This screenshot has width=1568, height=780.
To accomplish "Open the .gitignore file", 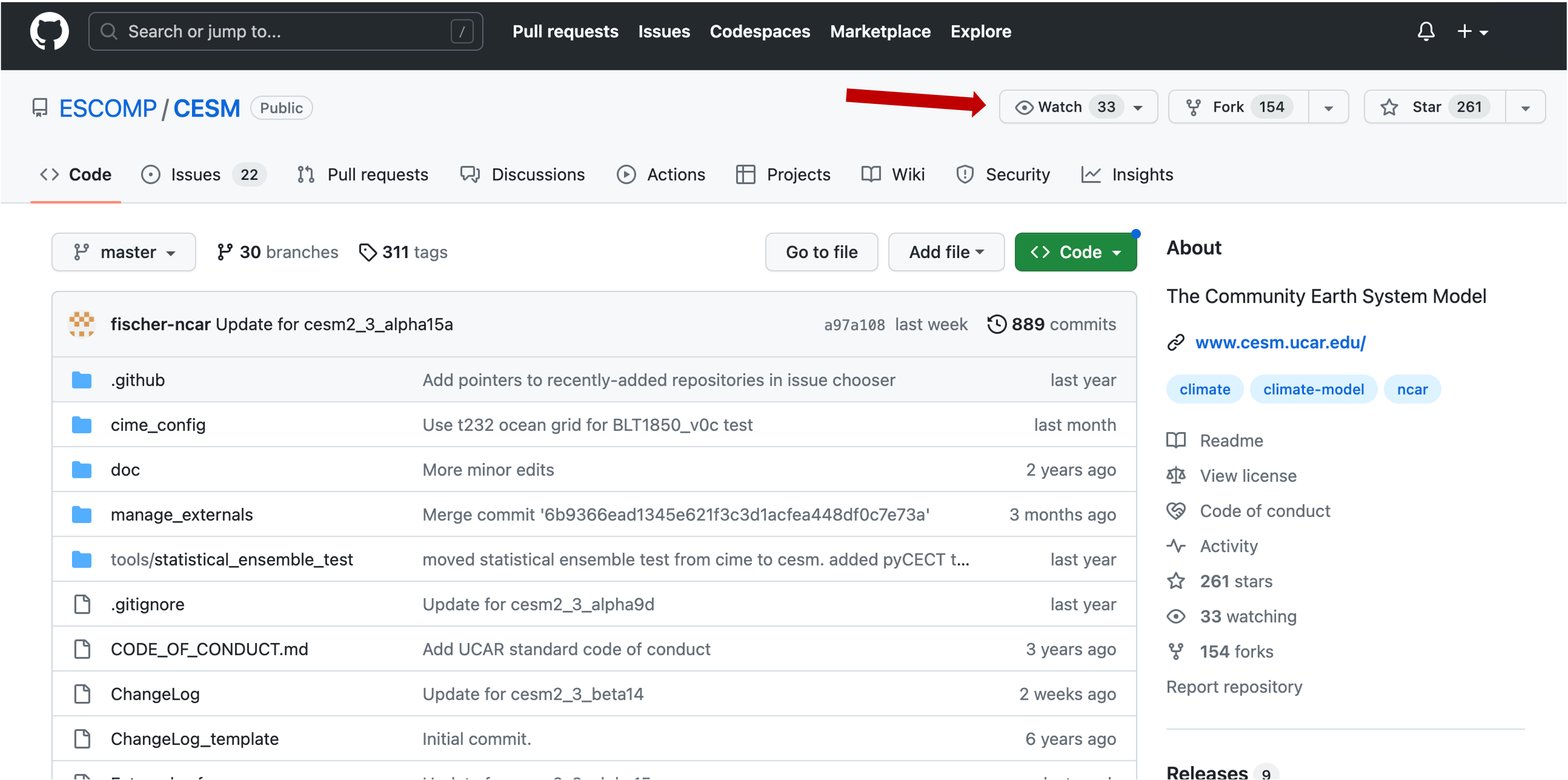I will tap(147, 604).
